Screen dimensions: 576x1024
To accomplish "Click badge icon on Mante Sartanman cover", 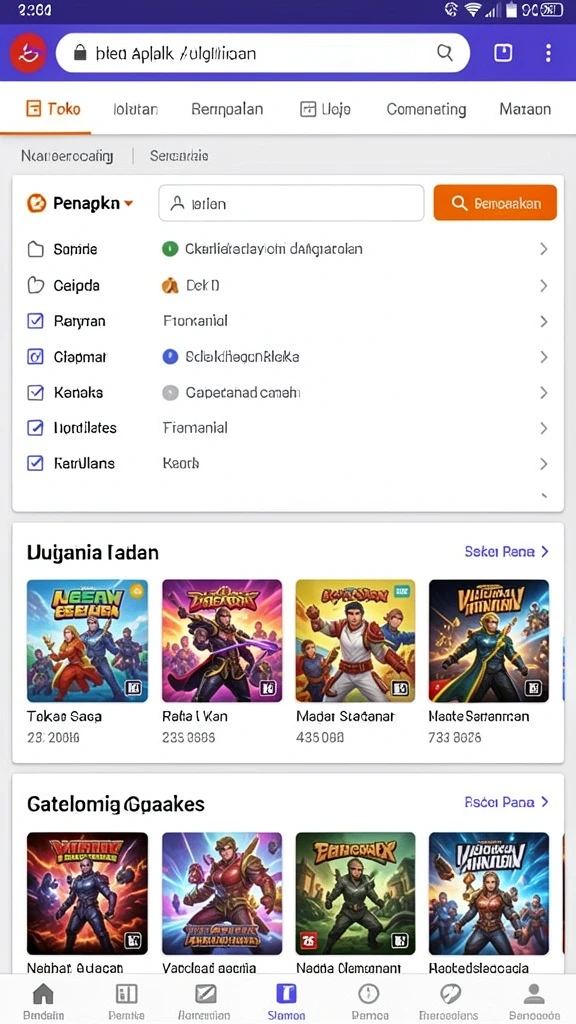I will click(534, 687).
